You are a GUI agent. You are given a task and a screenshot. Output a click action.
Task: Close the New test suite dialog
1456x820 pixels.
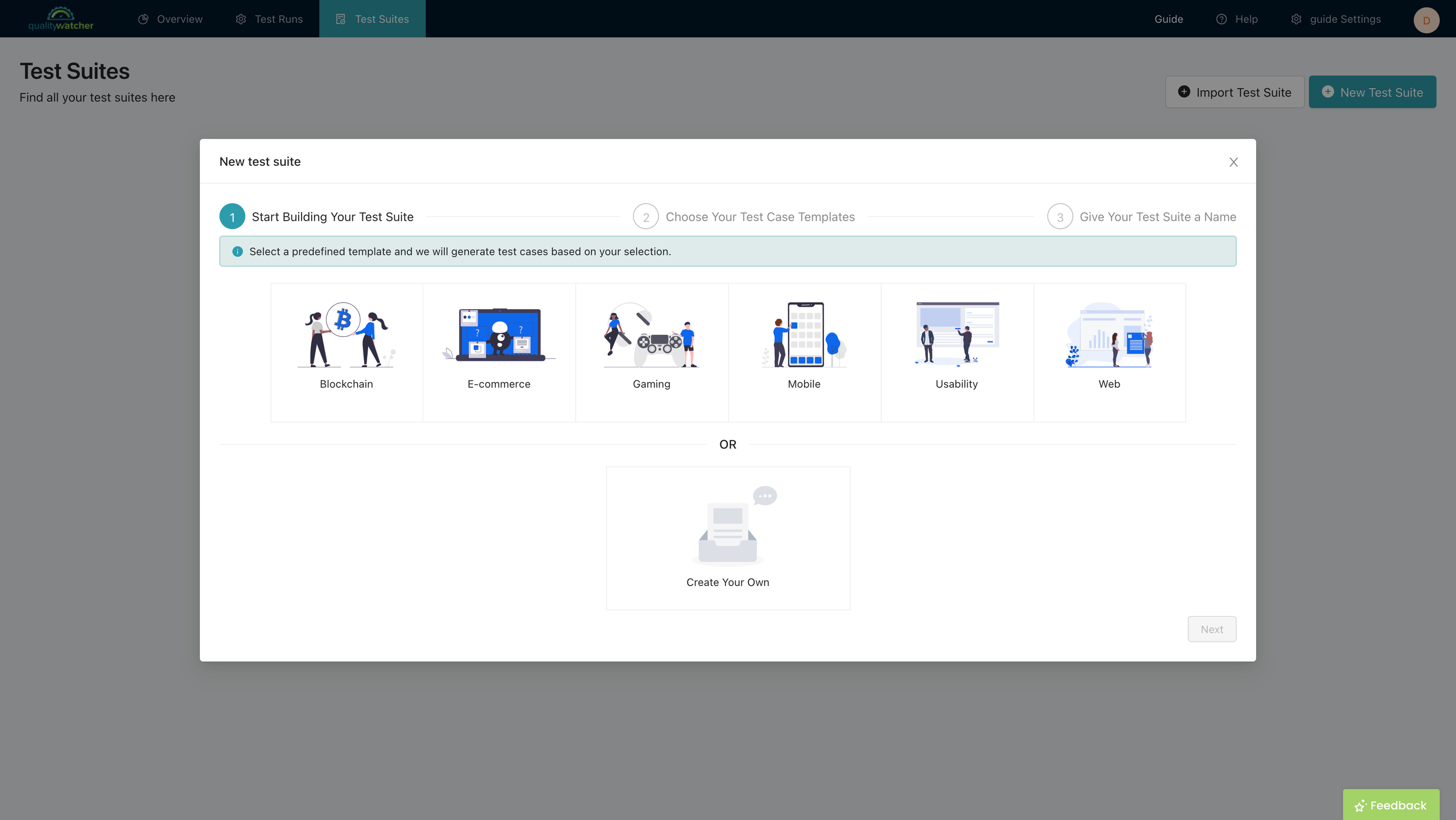pos(1233,162)
